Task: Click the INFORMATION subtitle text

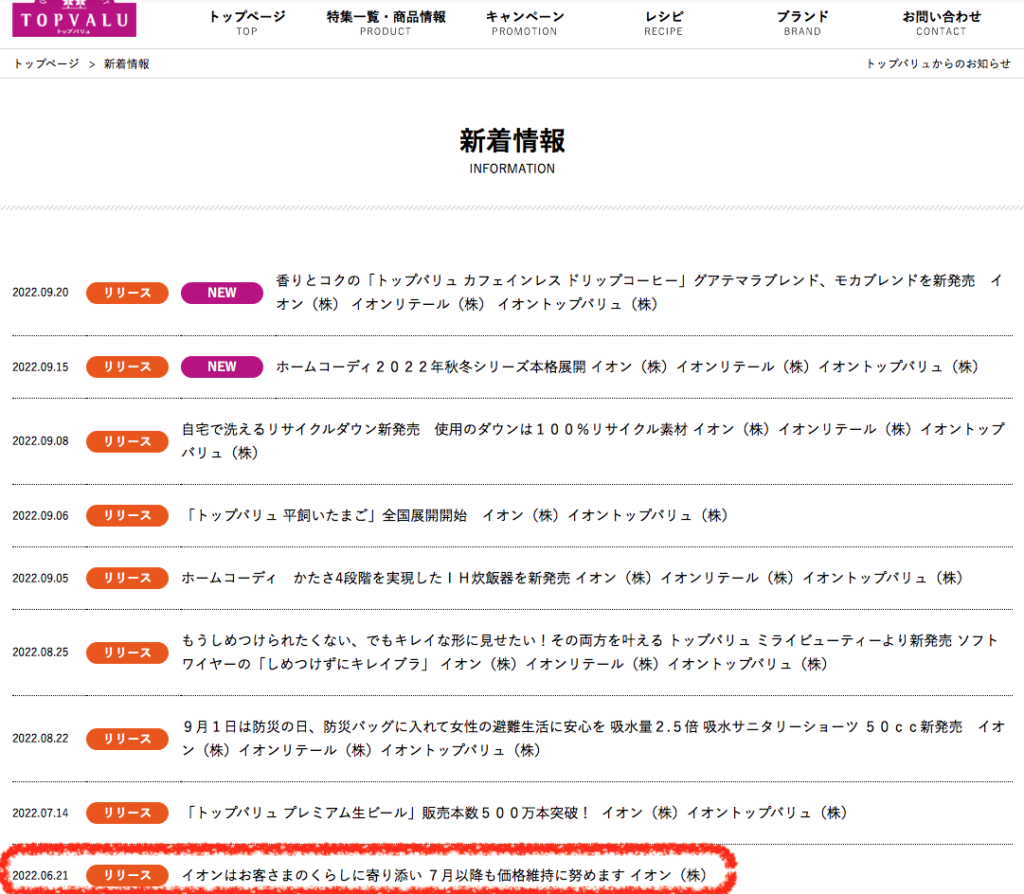Action: [x=512, y=168]
